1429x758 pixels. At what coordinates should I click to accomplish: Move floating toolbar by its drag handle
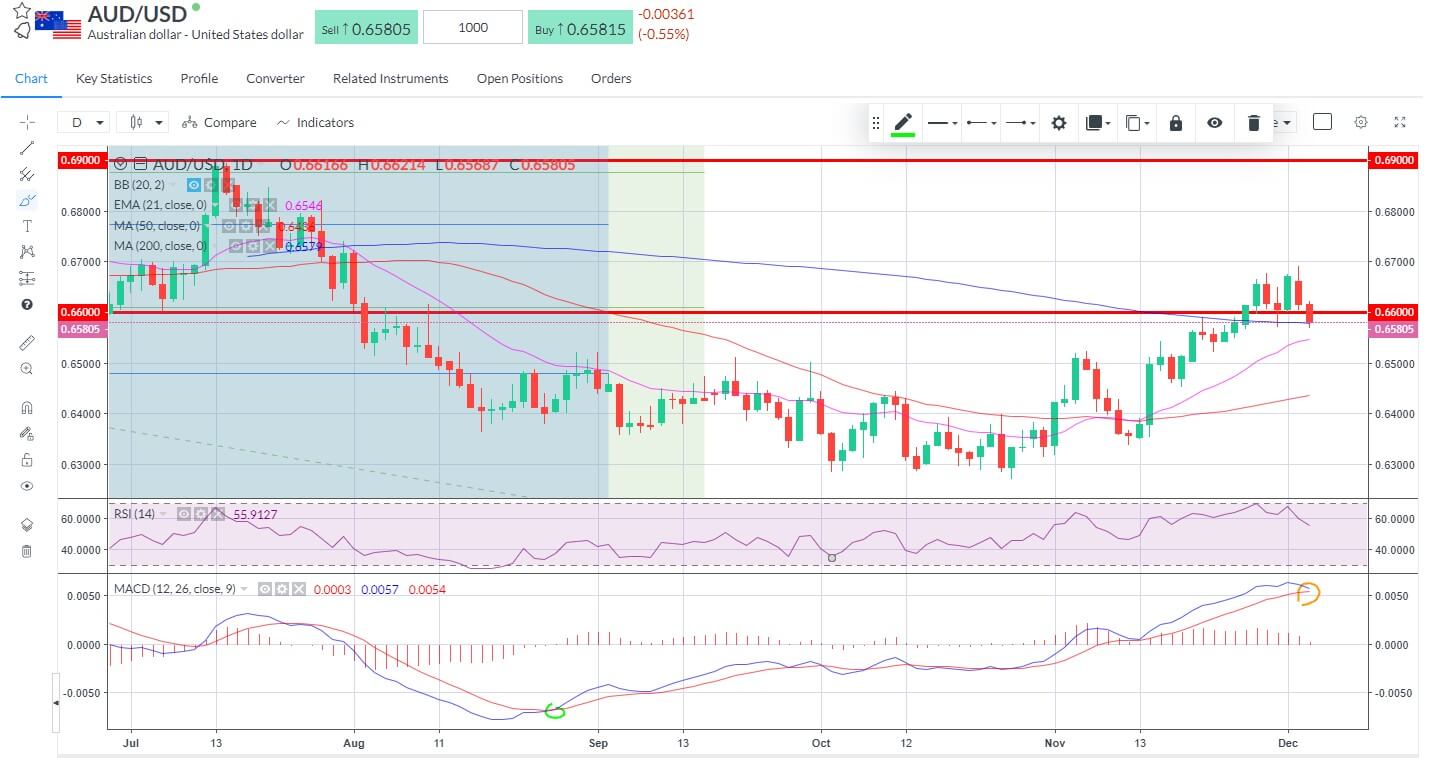876,123
